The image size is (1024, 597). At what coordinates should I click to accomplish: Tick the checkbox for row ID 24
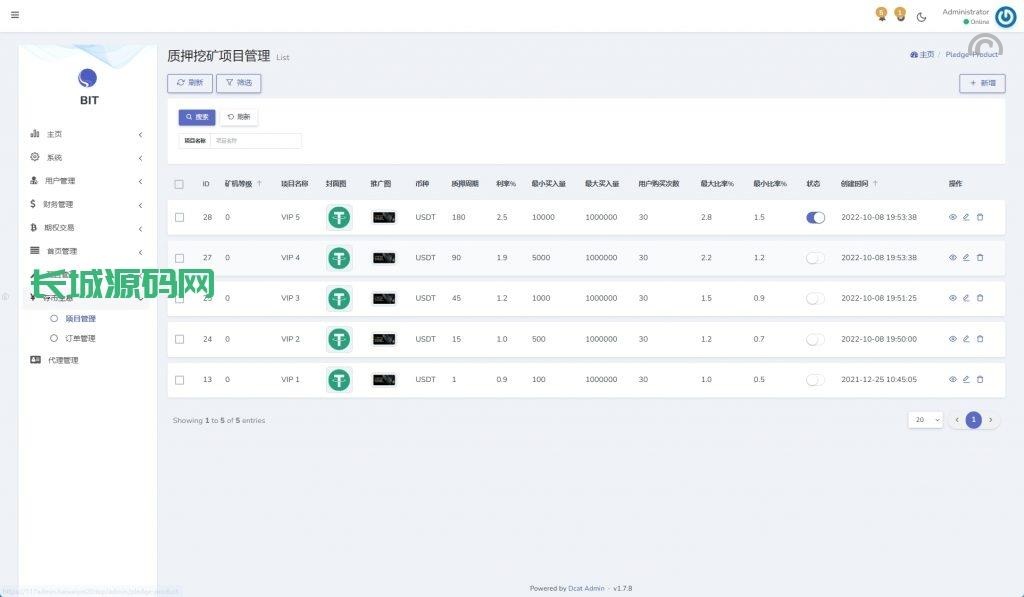click(179, 339)
